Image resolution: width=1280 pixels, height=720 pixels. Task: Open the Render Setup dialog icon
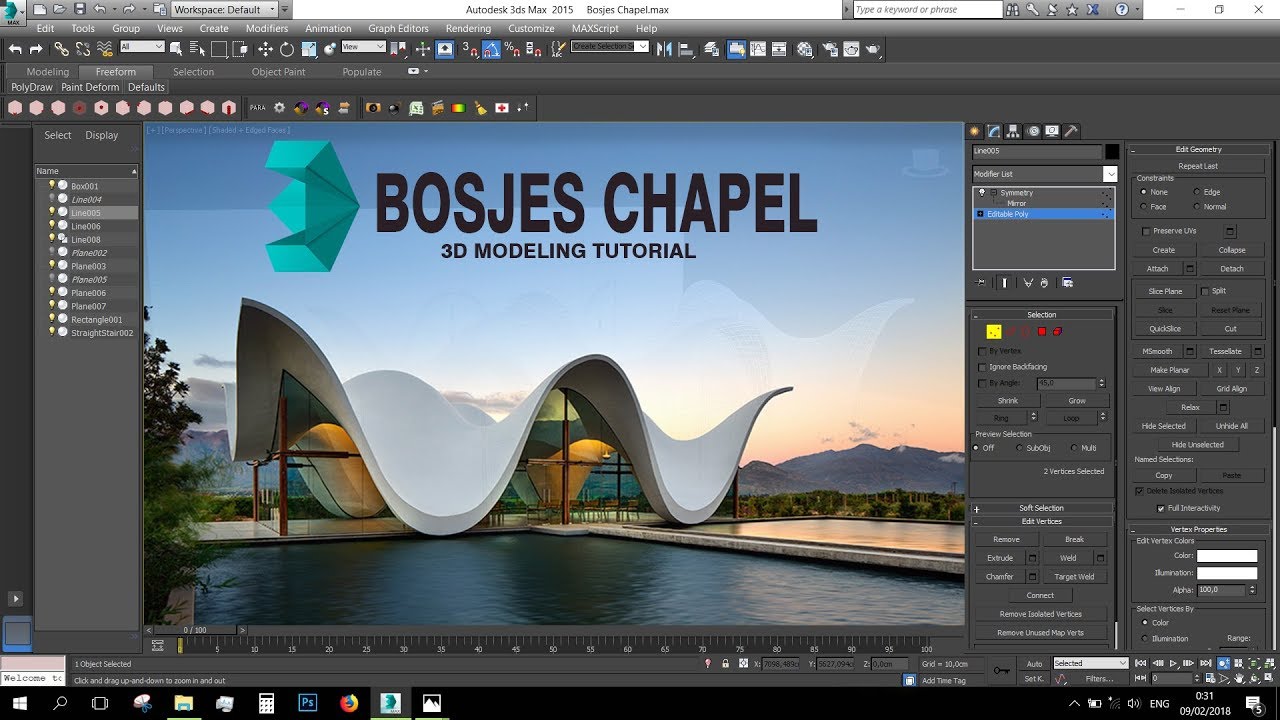[829, 49]
